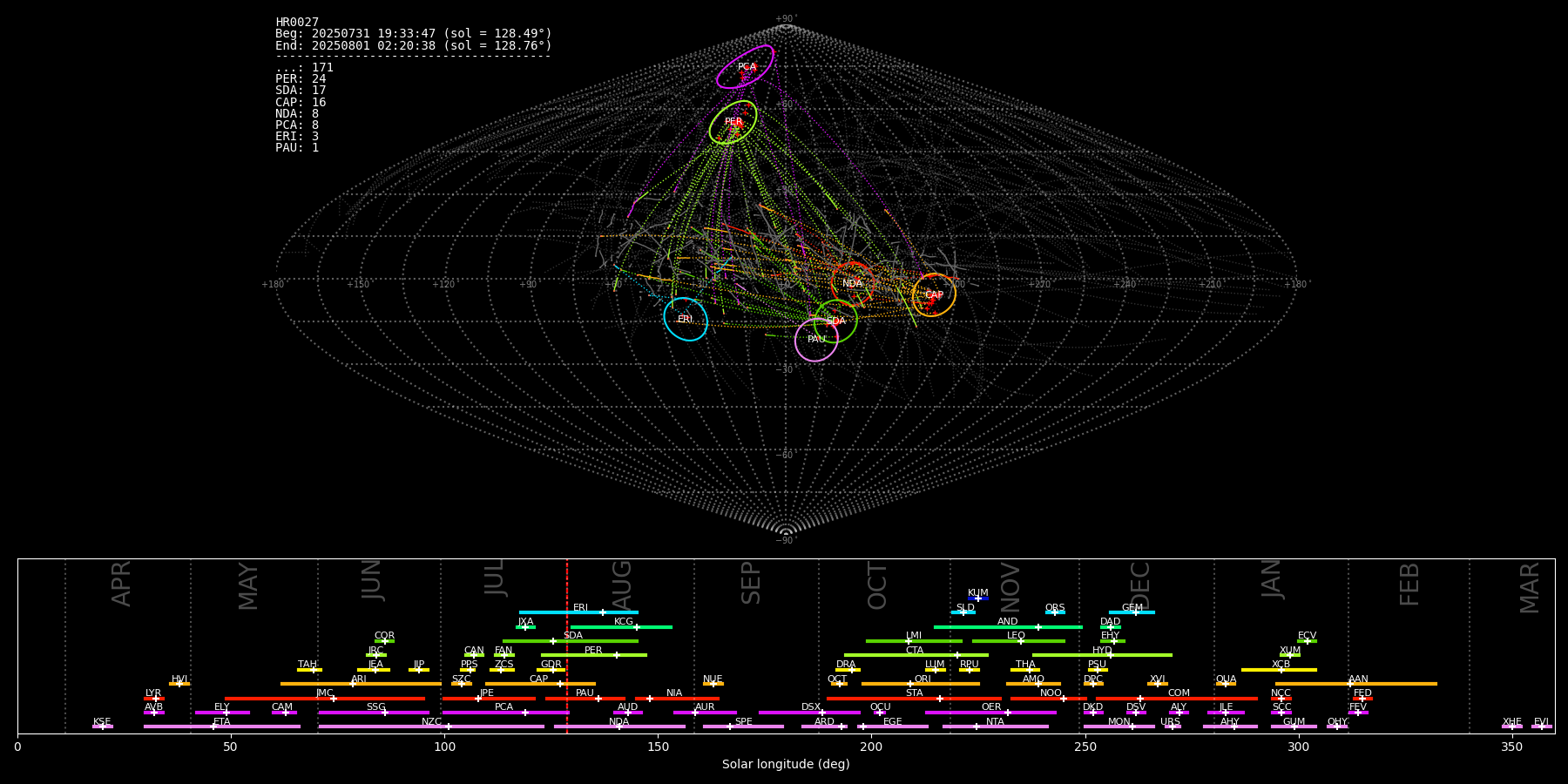Click the KUM shower bar in timeline
The width and height of the screenshot is (1568, 784).
(978, 598)
